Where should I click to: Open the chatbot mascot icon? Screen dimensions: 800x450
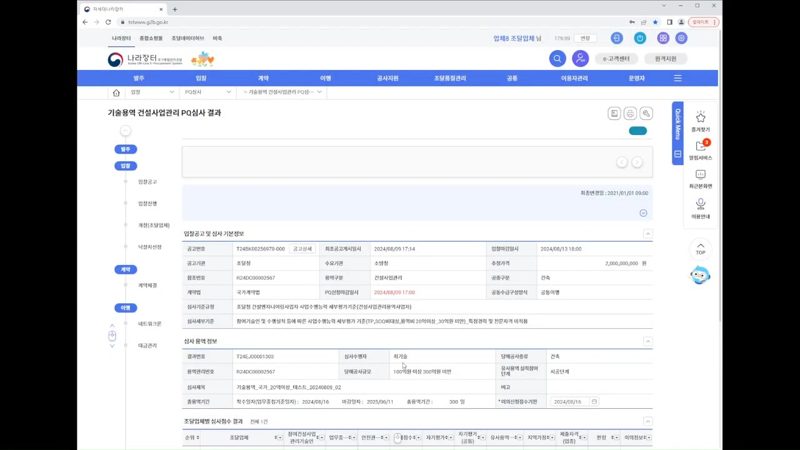700,276
